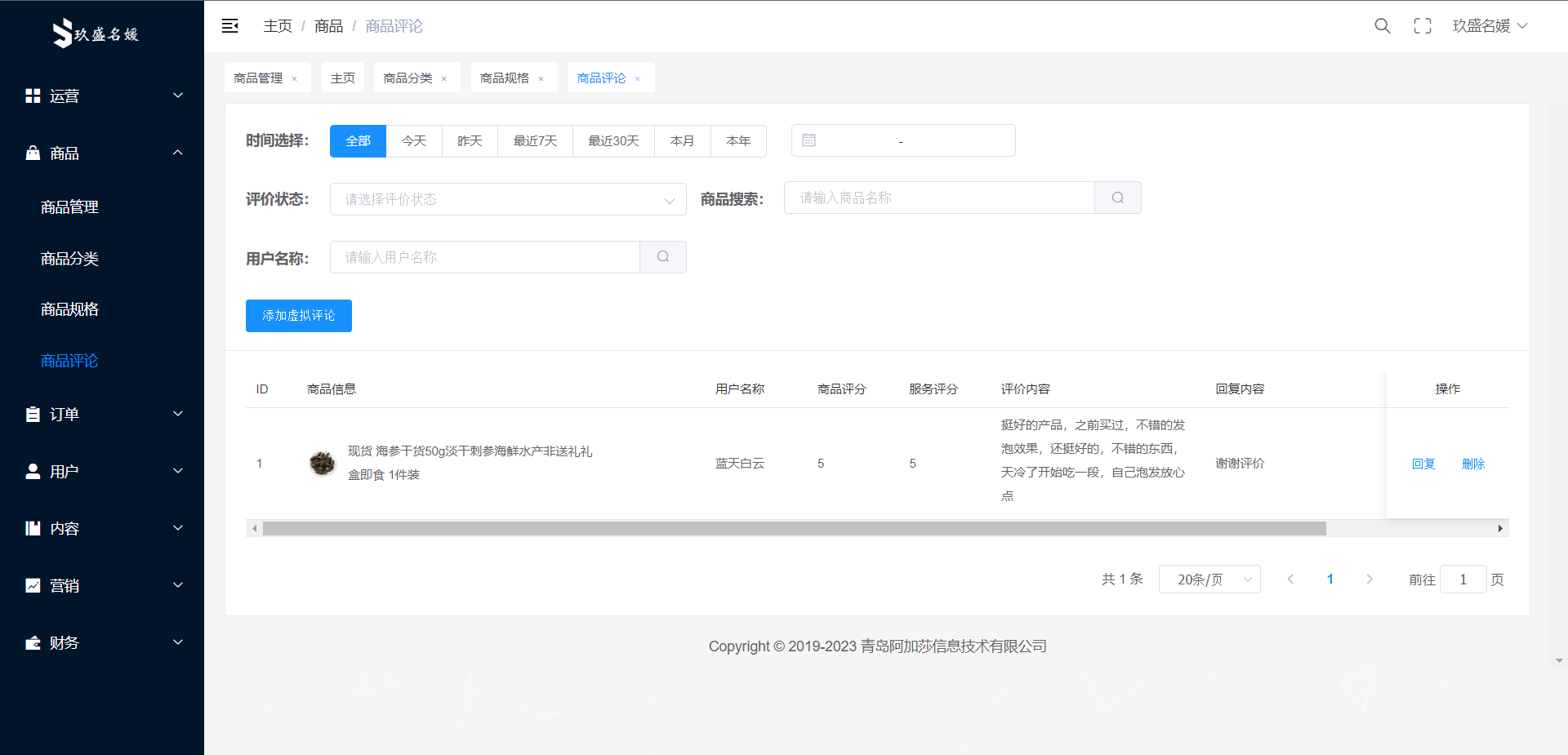Switch to the 商品分类 tab
The image size is (1568, 755).
tap(408, 78)
